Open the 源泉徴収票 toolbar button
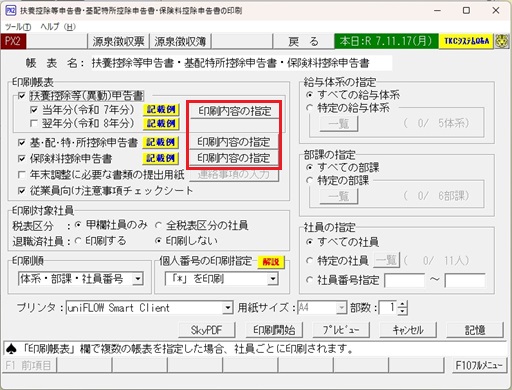 pyautogui.click(x=118, y=42)
